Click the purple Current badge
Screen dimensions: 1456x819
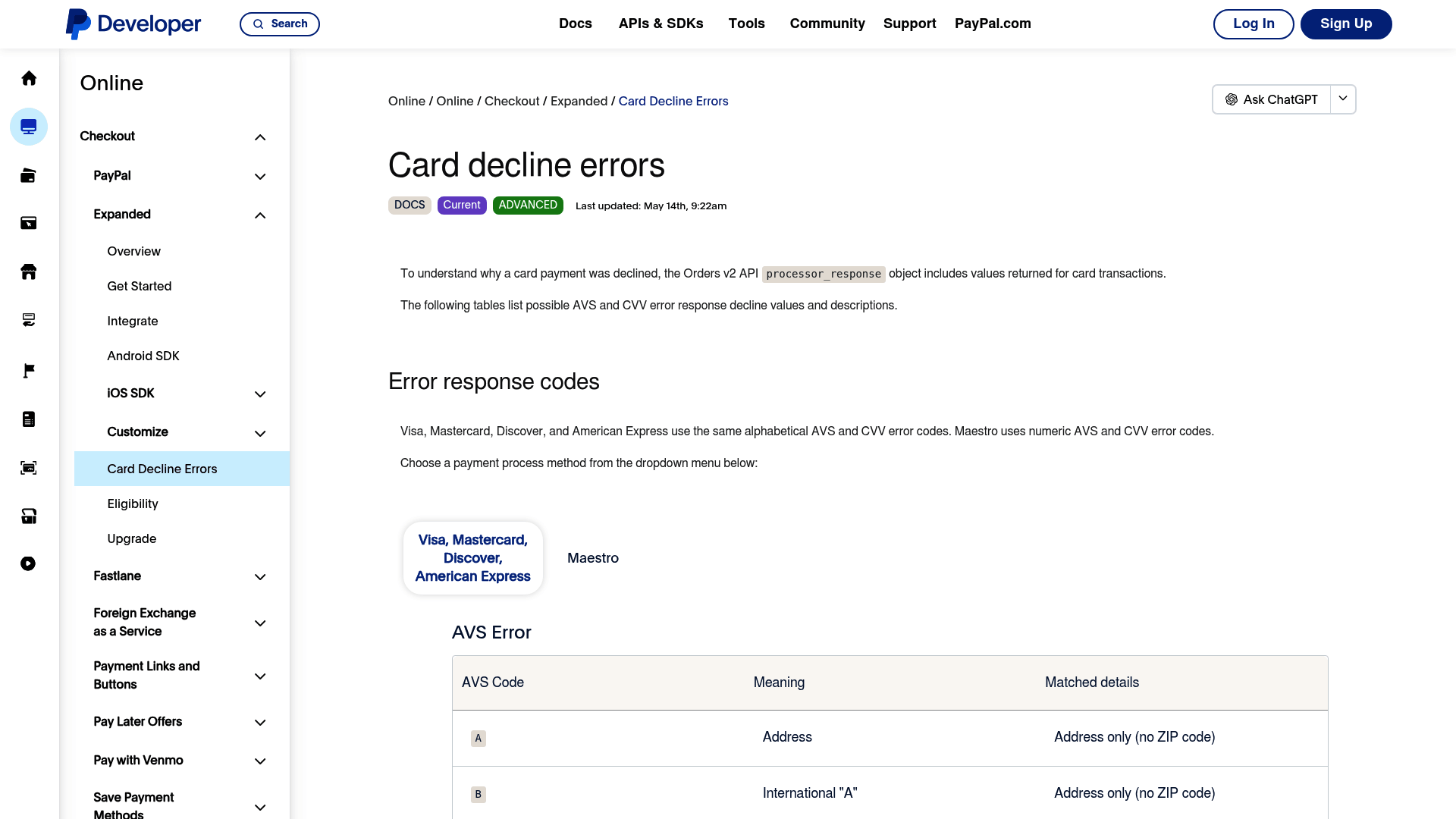click(x=462, y=206)
